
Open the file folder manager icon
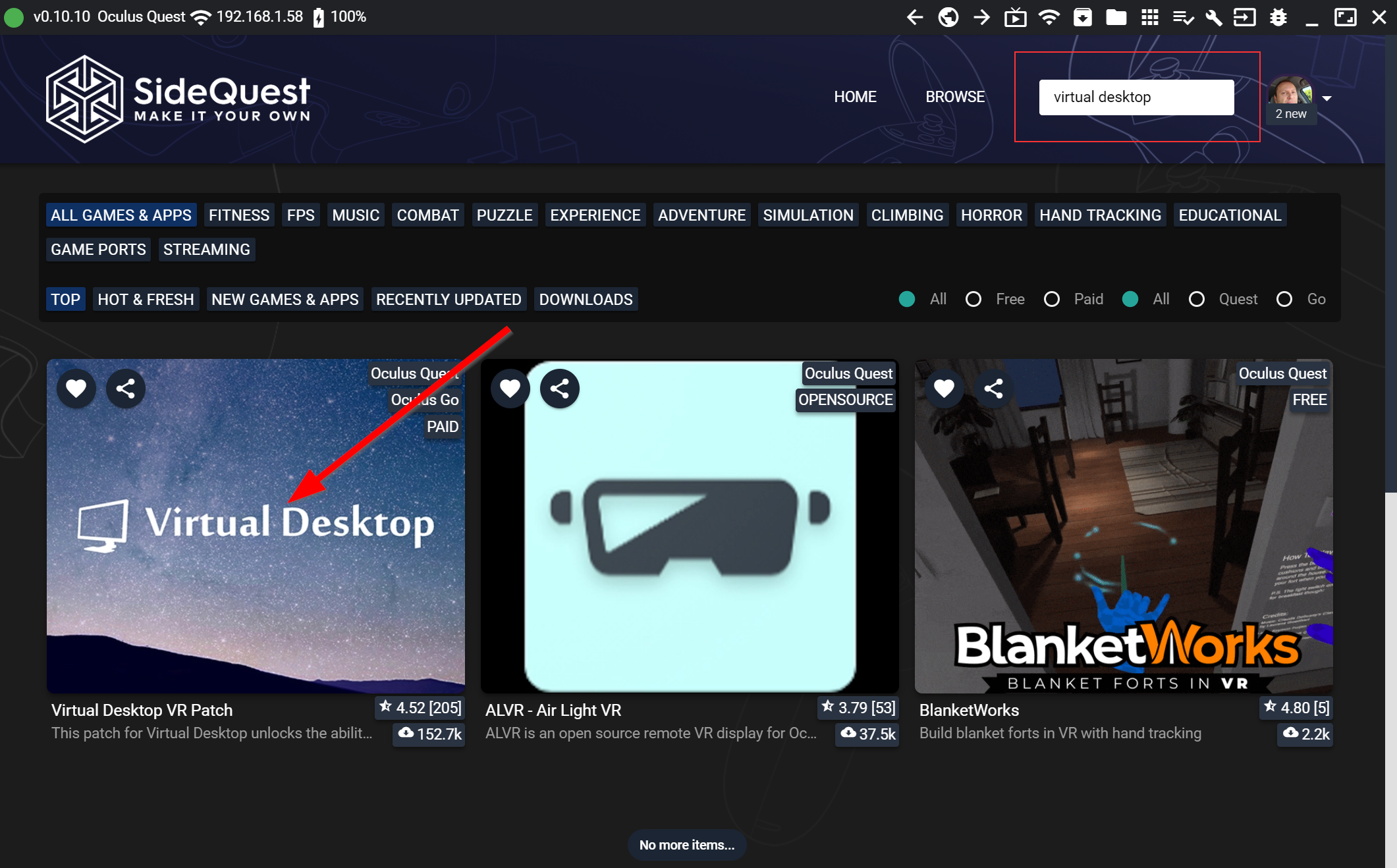(x=1116, y=17)
